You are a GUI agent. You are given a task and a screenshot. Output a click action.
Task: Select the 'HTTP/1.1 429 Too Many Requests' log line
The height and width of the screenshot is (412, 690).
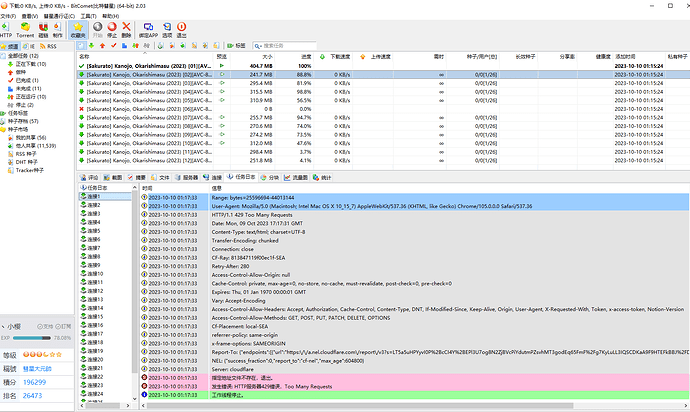point(415,215)
